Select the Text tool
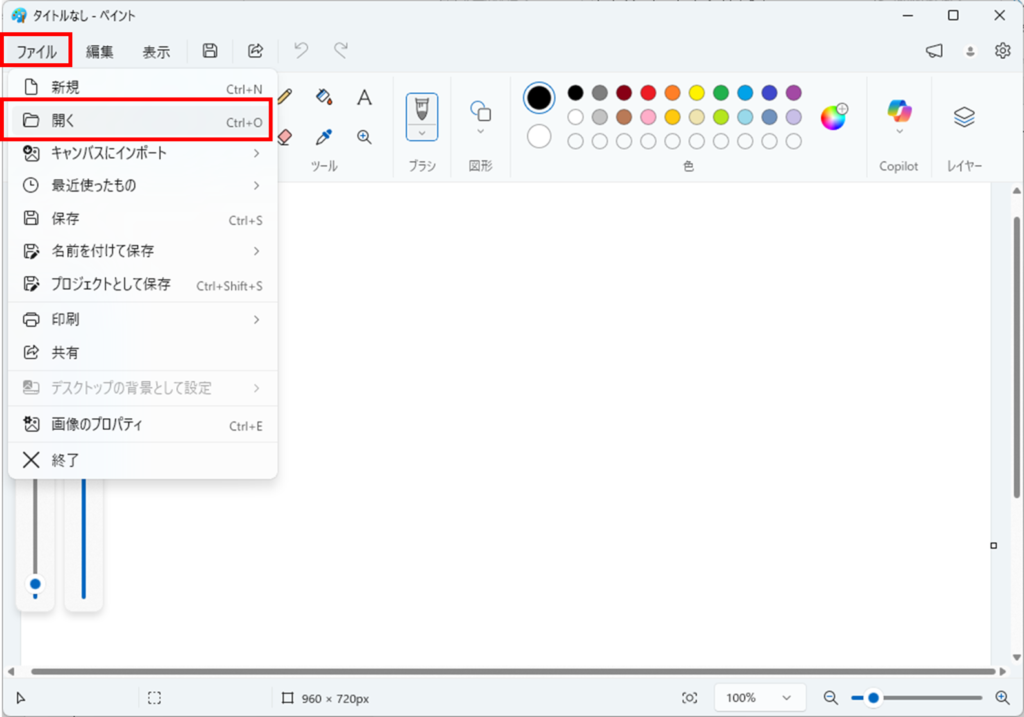This screenshot has width=1024, height=717. click(x=365, y=97)
